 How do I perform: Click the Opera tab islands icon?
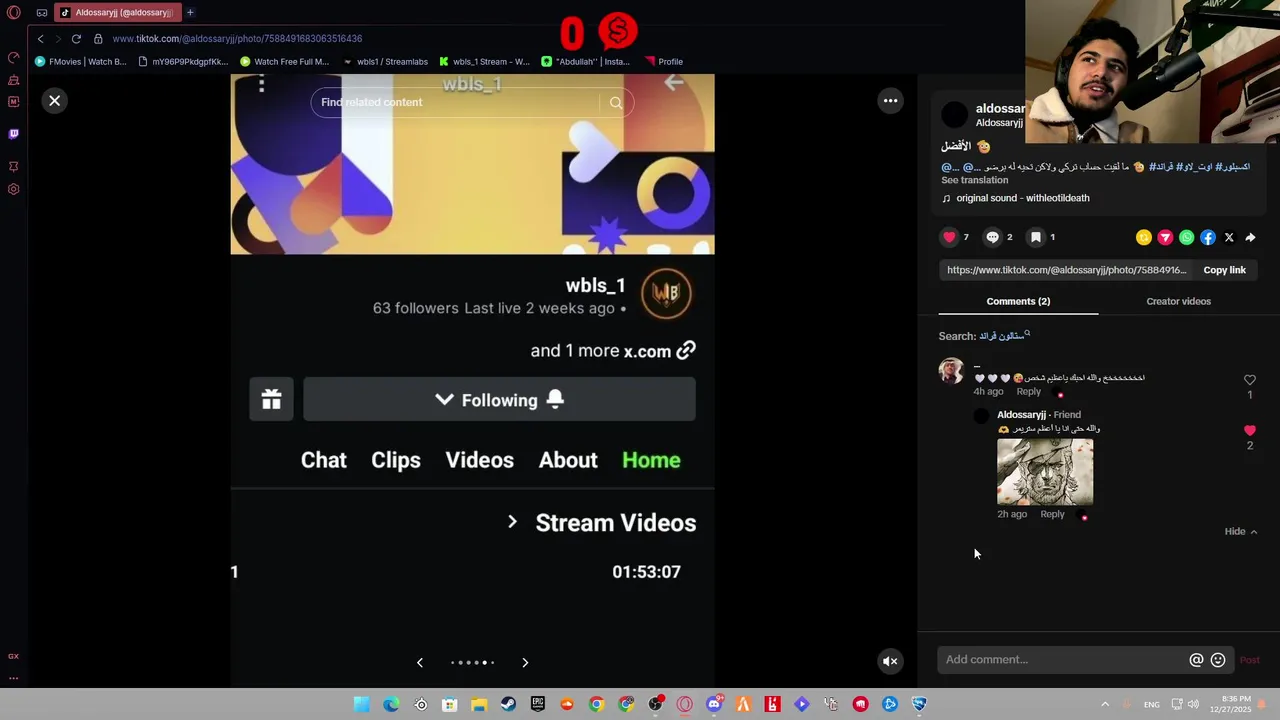click(x=41, y=12)
